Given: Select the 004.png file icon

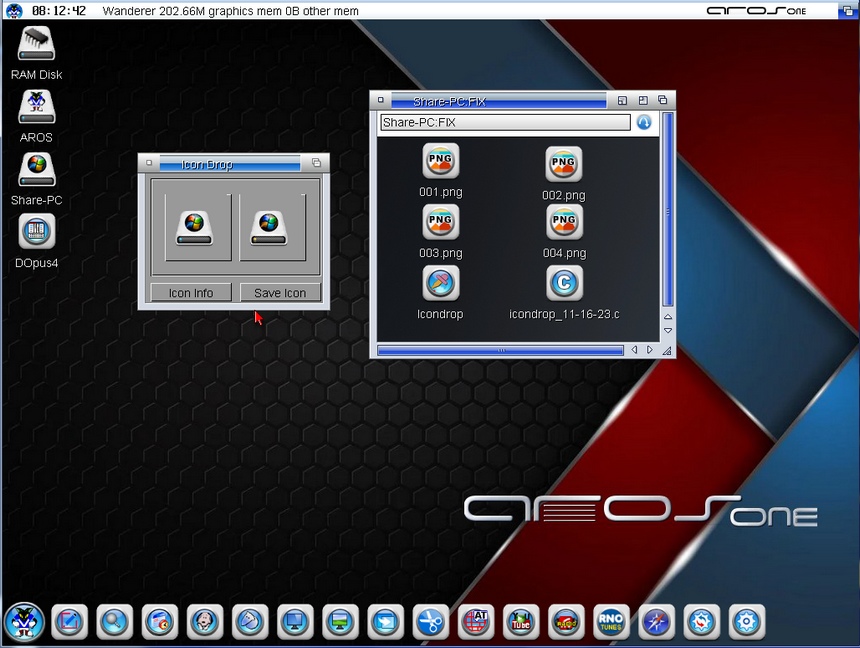Looking at the screenshot, I should click(x=564, y=222).
